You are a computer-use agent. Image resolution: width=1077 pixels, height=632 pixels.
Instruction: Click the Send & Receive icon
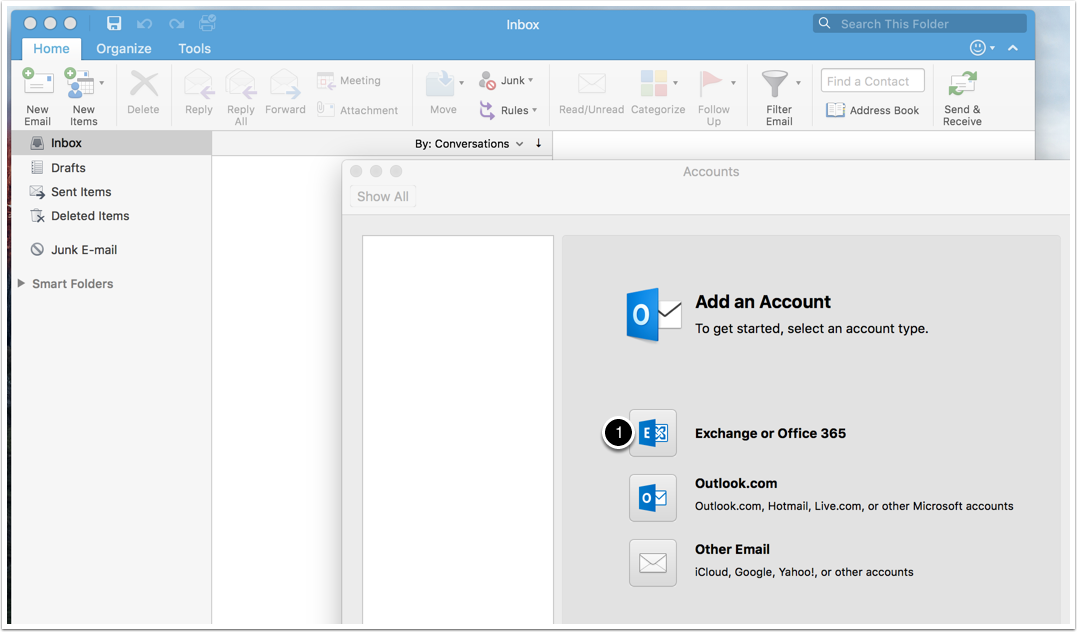click(962, 84)
